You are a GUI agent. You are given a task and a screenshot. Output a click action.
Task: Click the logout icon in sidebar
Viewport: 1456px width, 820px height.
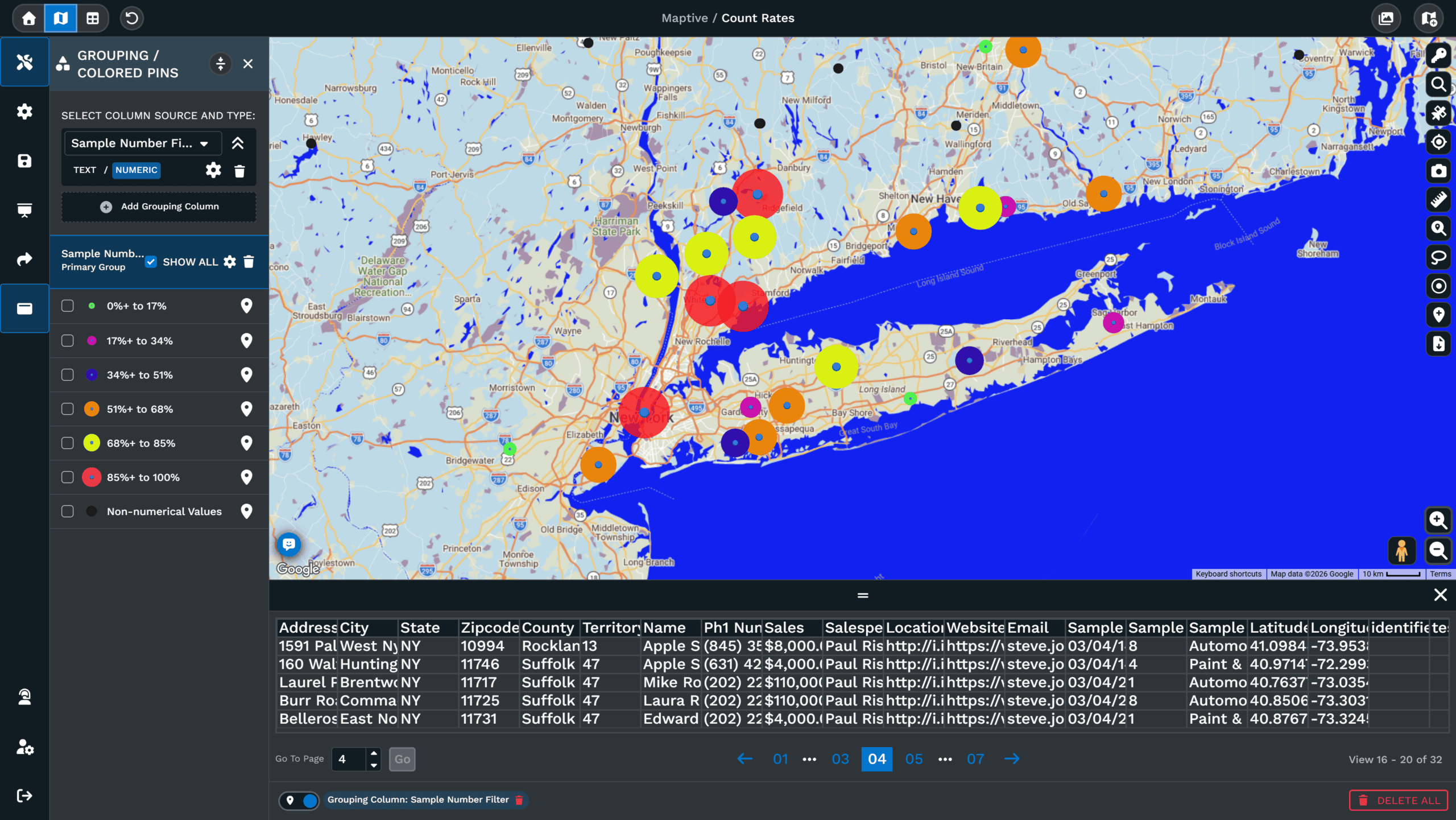(x=24, y=796)
